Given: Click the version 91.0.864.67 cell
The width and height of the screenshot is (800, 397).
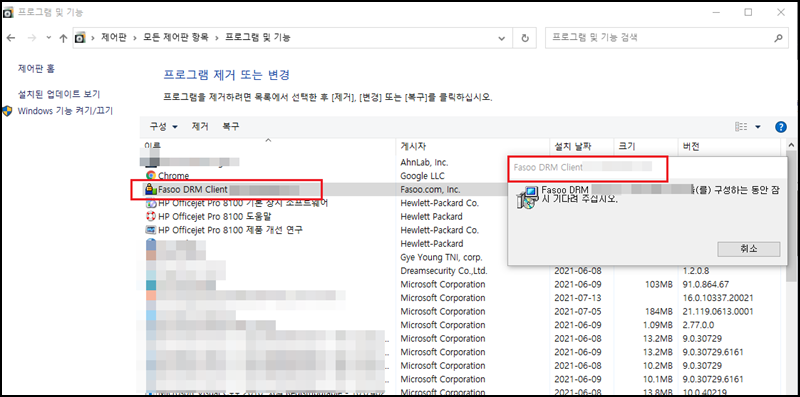Looking at the screenshot, I should (706, 284).
